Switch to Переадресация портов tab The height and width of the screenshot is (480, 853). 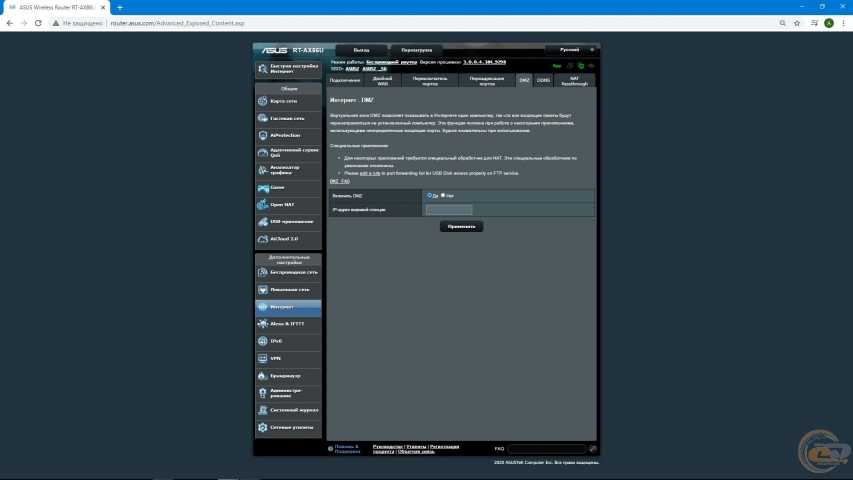click(486, 81)
